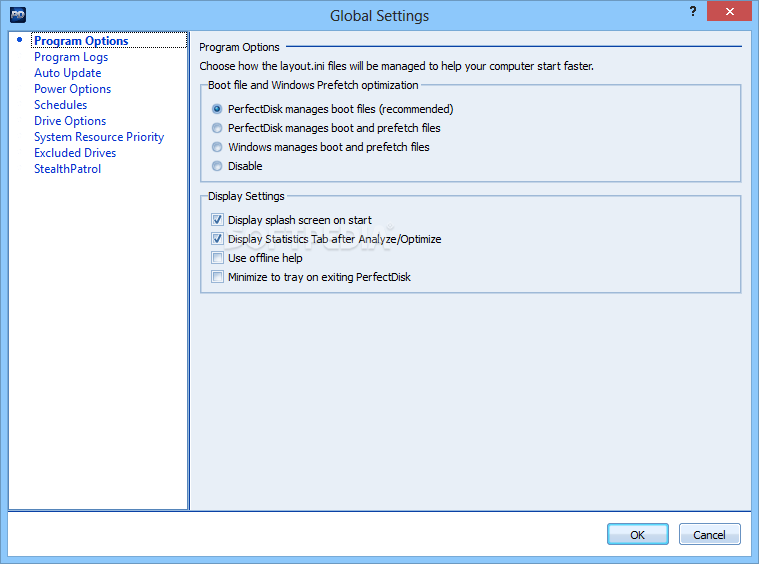Click the 'Boot file and Windows Prefetch optimization' group label
Viewport: 759px width, 564px height.
[x=313, y=85]
